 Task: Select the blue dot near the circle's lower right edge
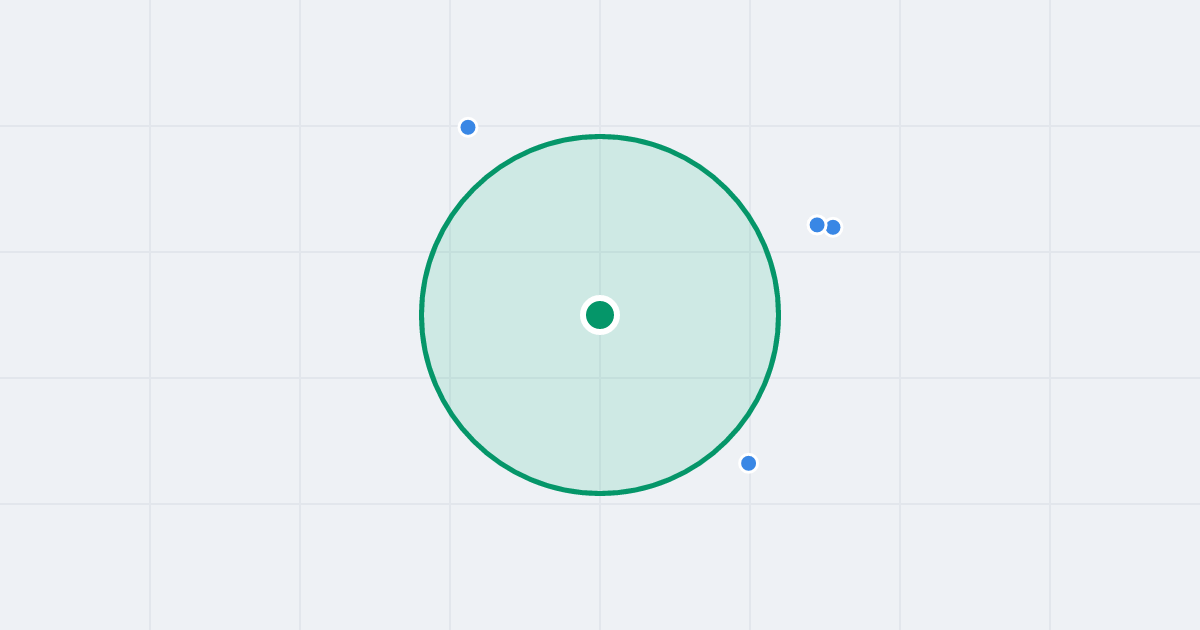tap(748, 463)
